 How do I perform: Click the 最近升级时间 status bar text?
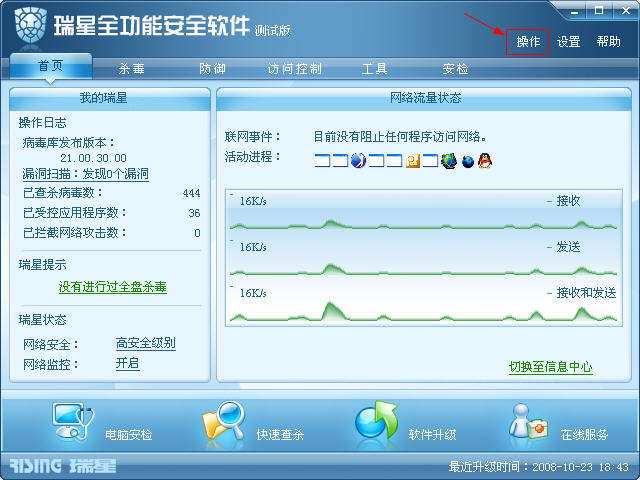click(x=538, y=467)
